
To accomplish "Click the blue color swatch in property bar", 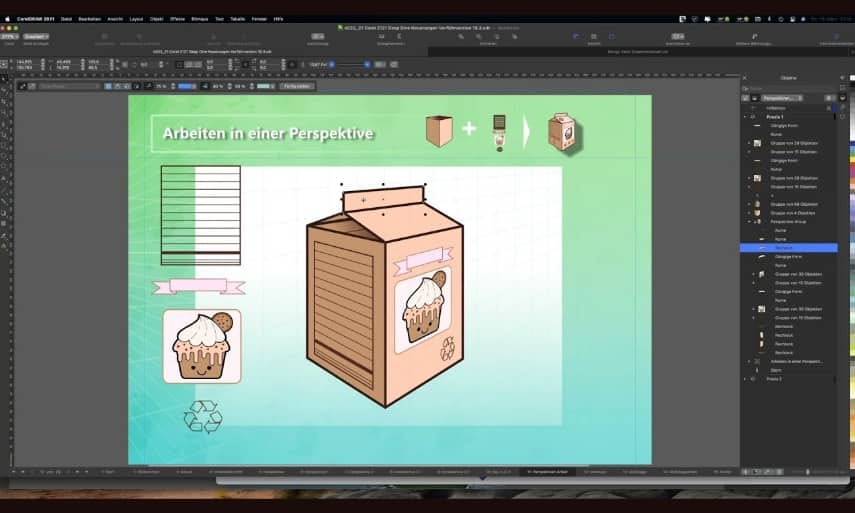I will [x=186, y=86].
